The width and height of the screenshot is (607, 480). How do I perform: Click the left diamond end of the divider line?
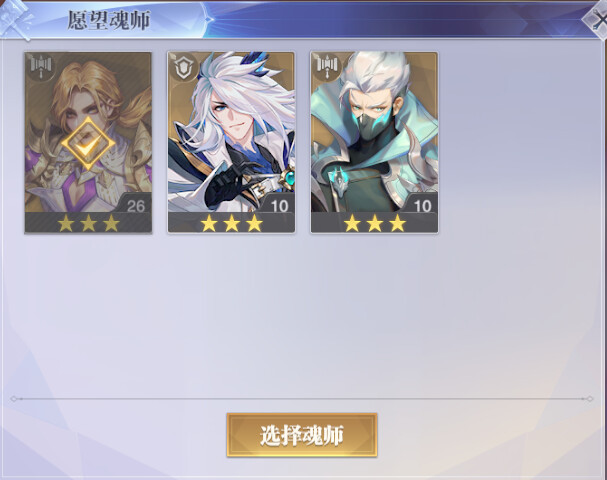(14, 399)
